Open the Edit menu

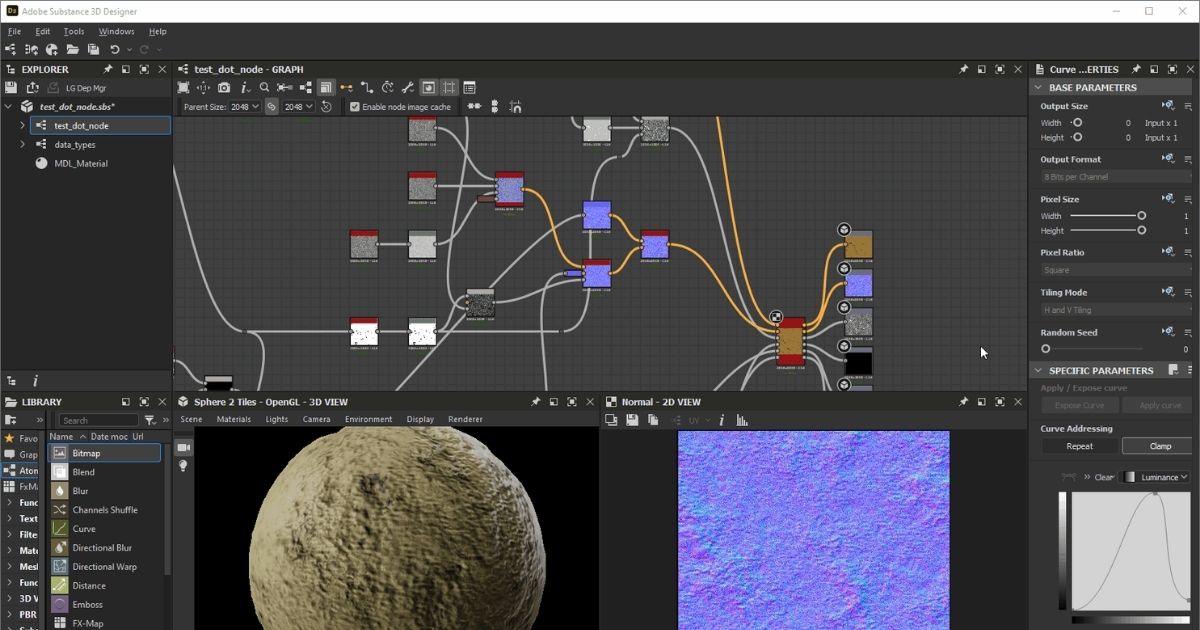[43, 31]
